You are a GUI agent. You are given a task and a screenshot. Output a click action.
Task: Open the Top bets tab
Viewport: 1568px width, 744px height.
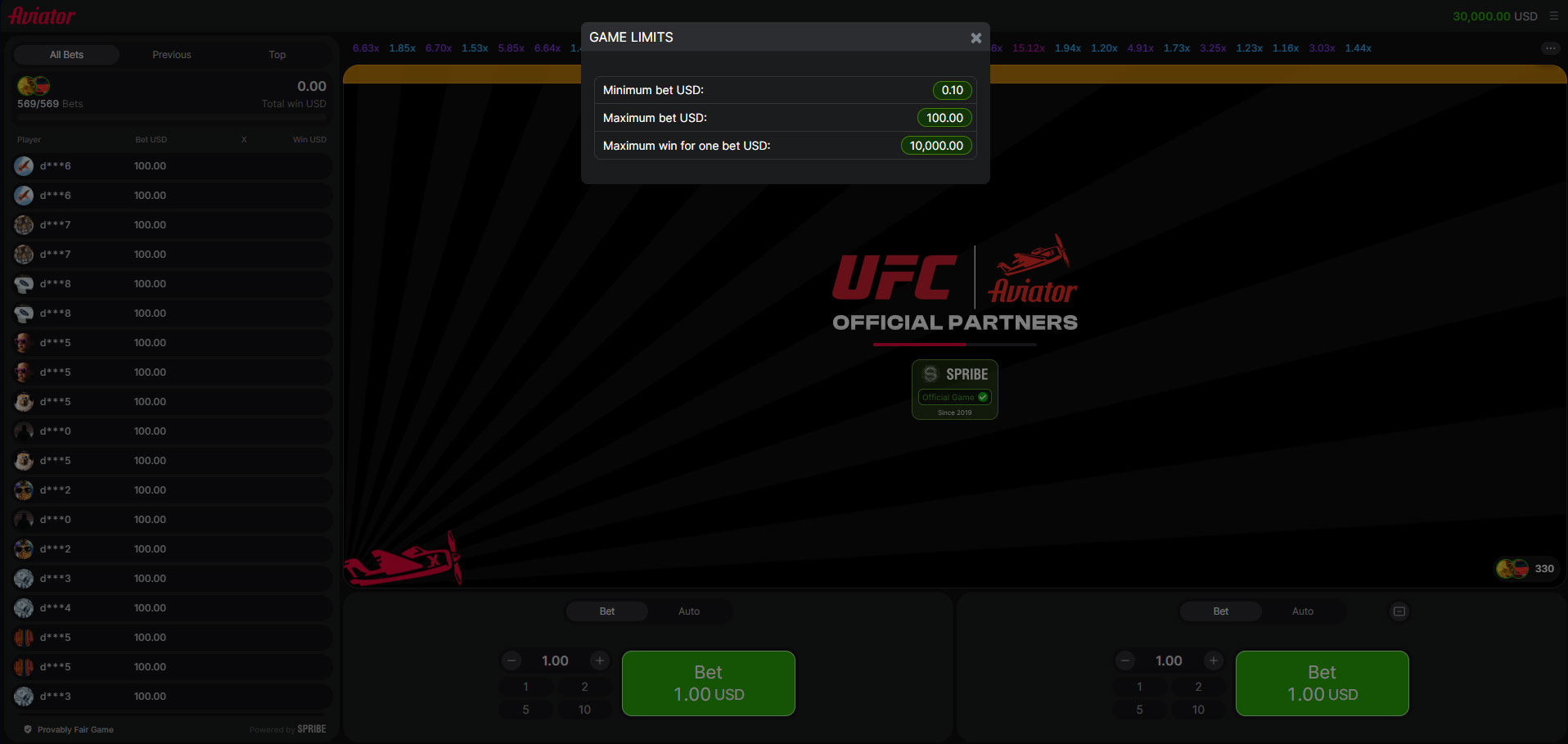point(277,55)
